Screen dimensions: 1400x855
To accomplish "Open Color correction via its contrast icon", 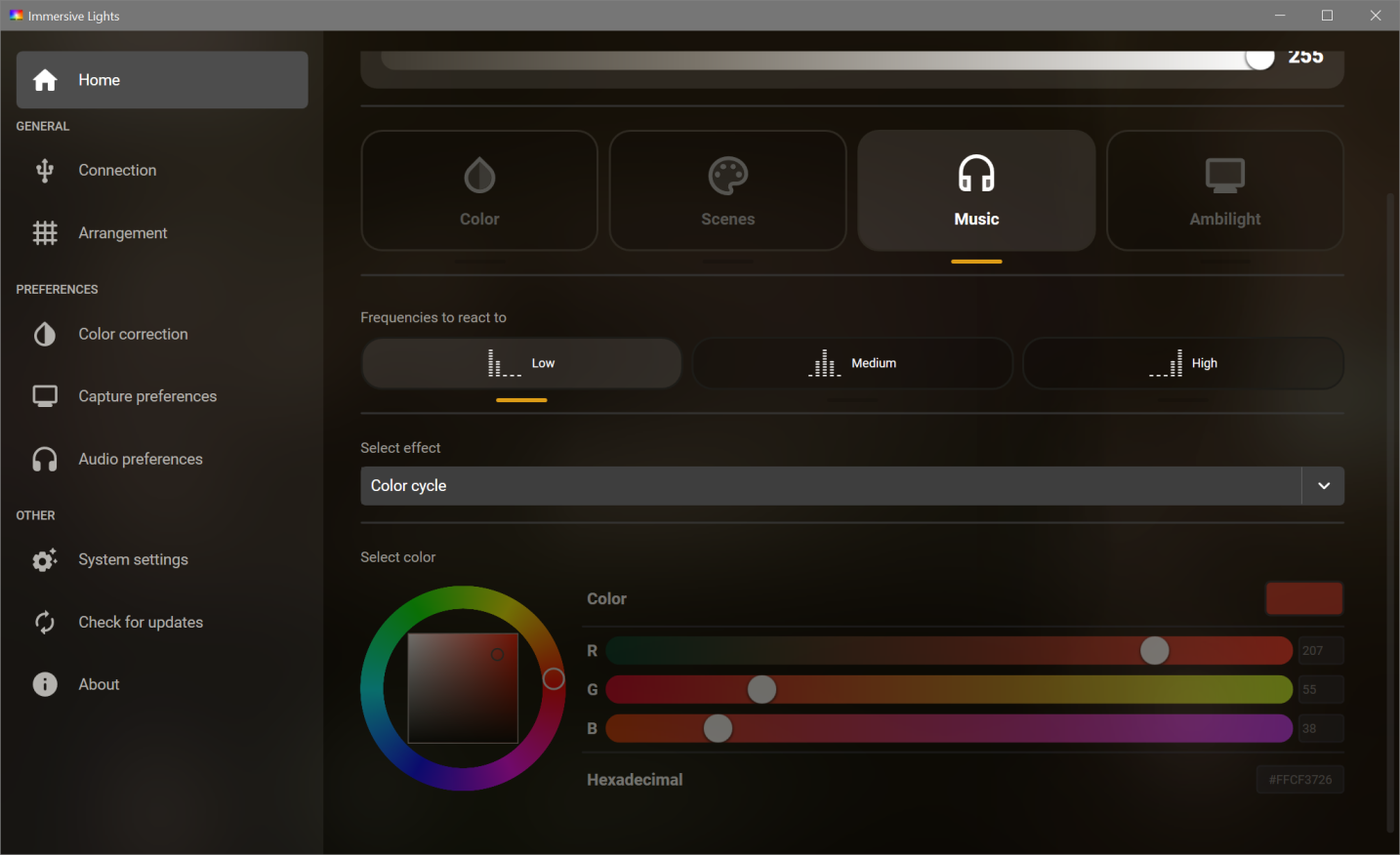I will [45, 335].
